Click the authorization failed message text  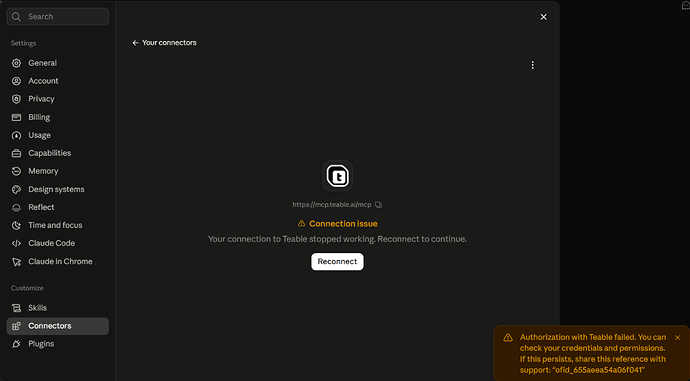pos(593,353)
